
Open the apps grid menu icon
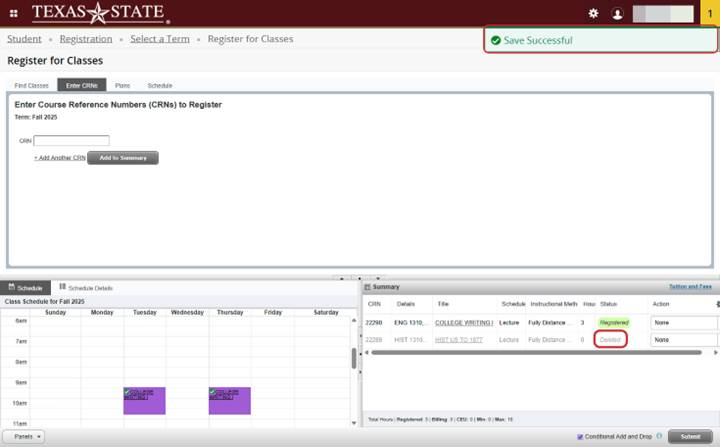click(x=13, y=13)
